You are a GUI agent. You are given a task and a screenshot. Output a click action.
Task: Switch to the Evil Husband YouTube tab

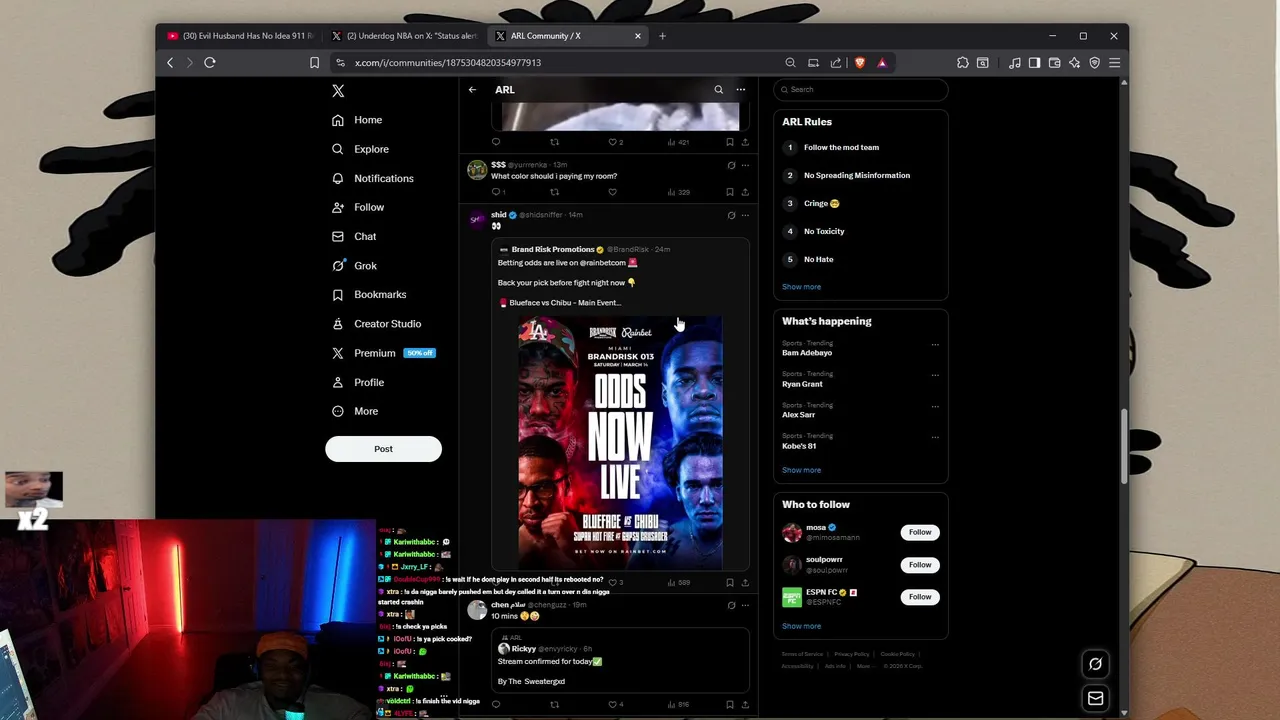[240, 36]
